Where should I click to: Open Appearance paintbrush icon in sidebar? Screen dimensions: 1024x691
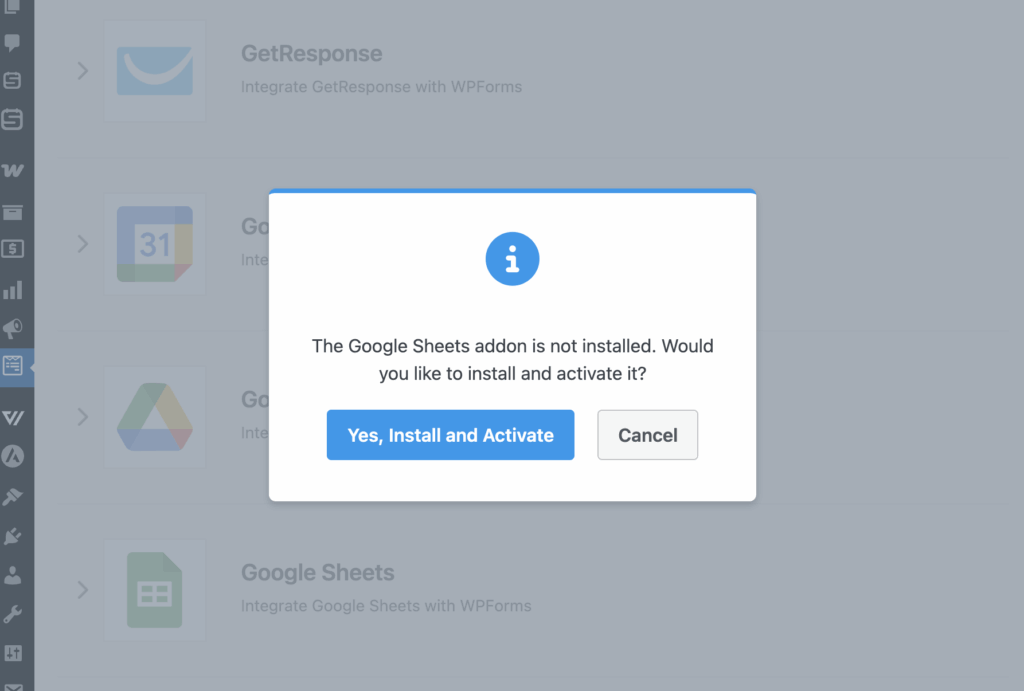tap(13, 497)
